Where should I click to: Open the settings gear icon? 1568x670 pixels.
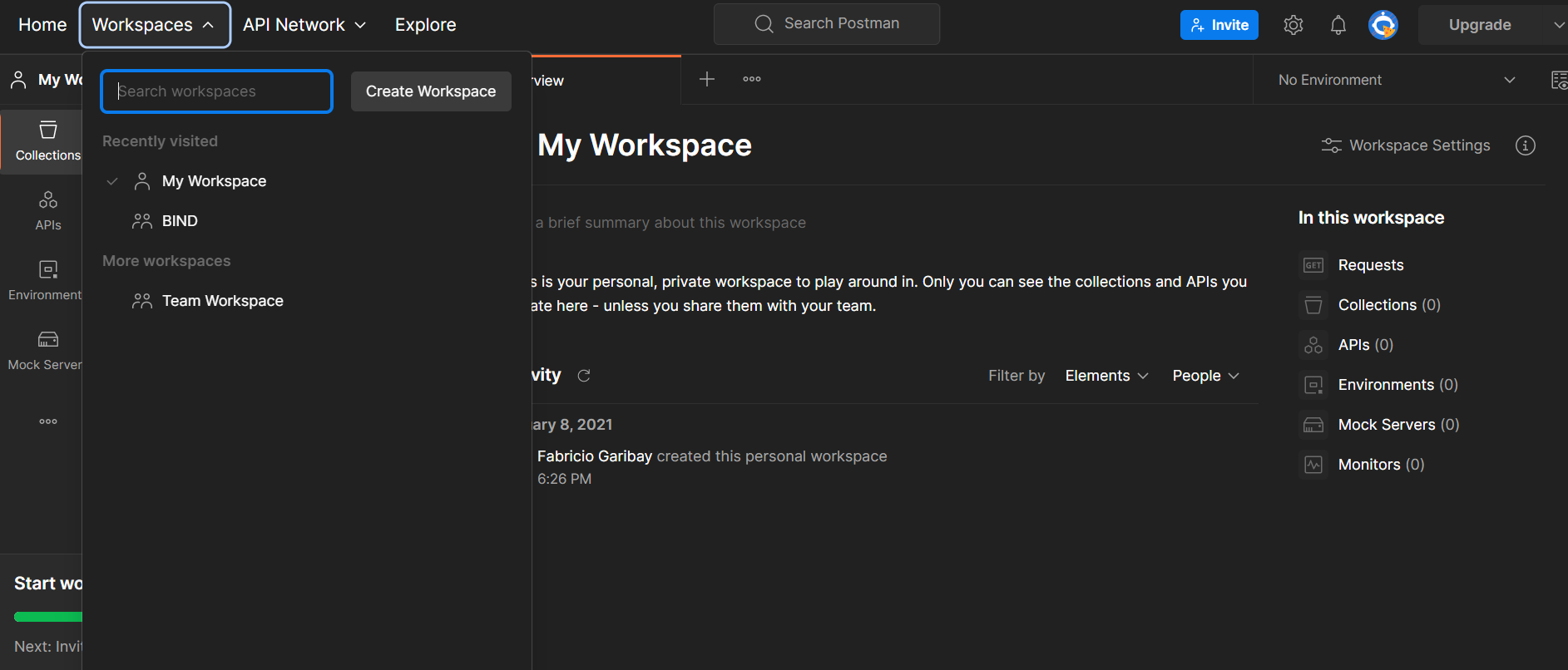click(1293, 25)
